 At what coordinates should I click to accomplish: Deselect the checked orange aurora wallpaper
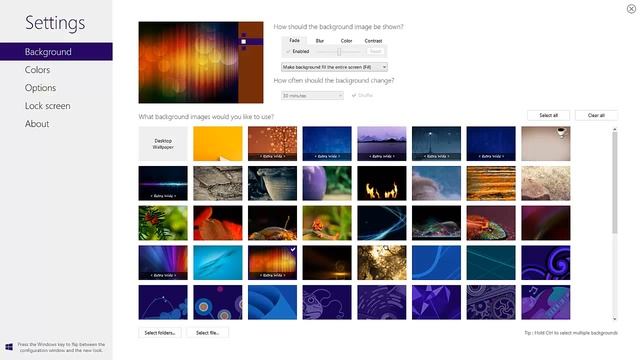click(x=272, y=262)
